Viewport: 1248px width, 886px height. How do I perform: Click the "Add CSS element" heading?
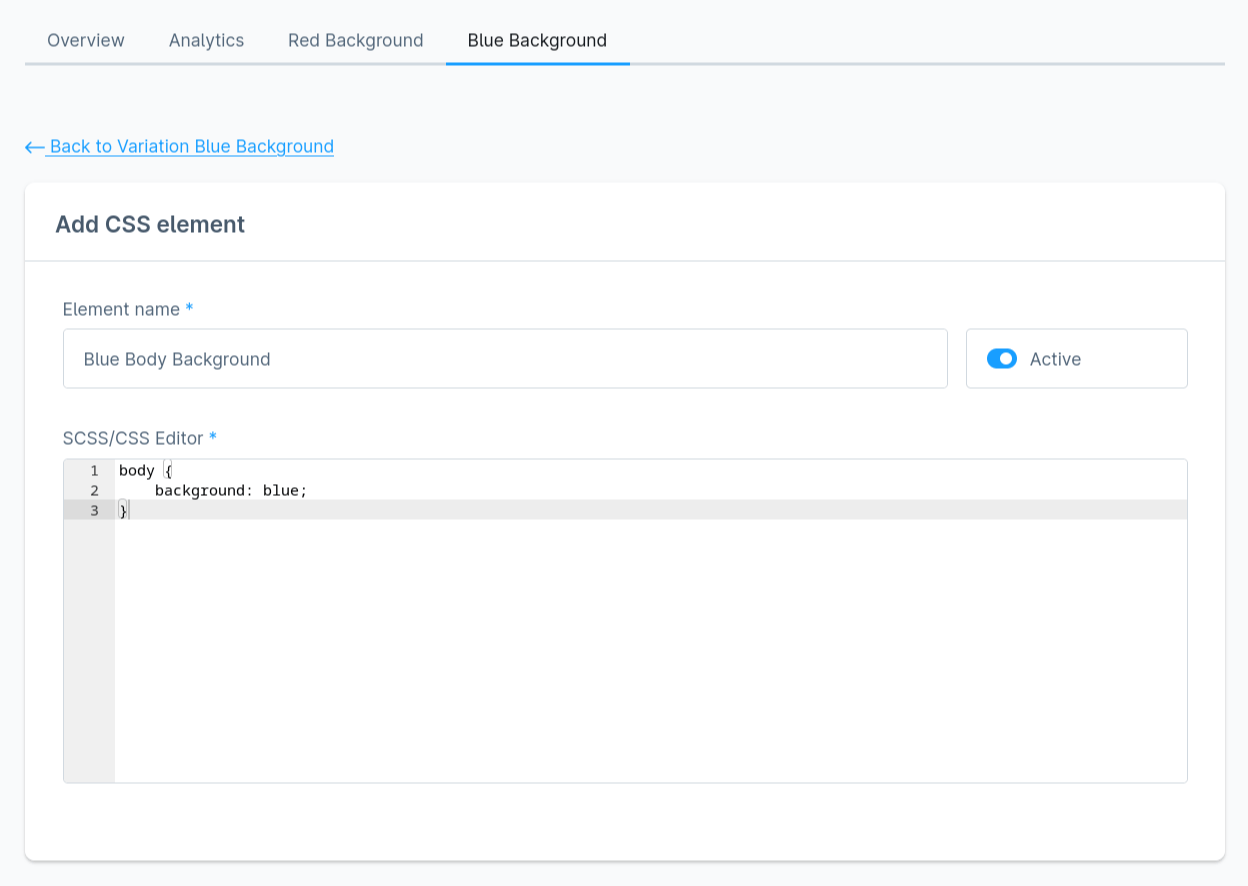coord(150,224)
